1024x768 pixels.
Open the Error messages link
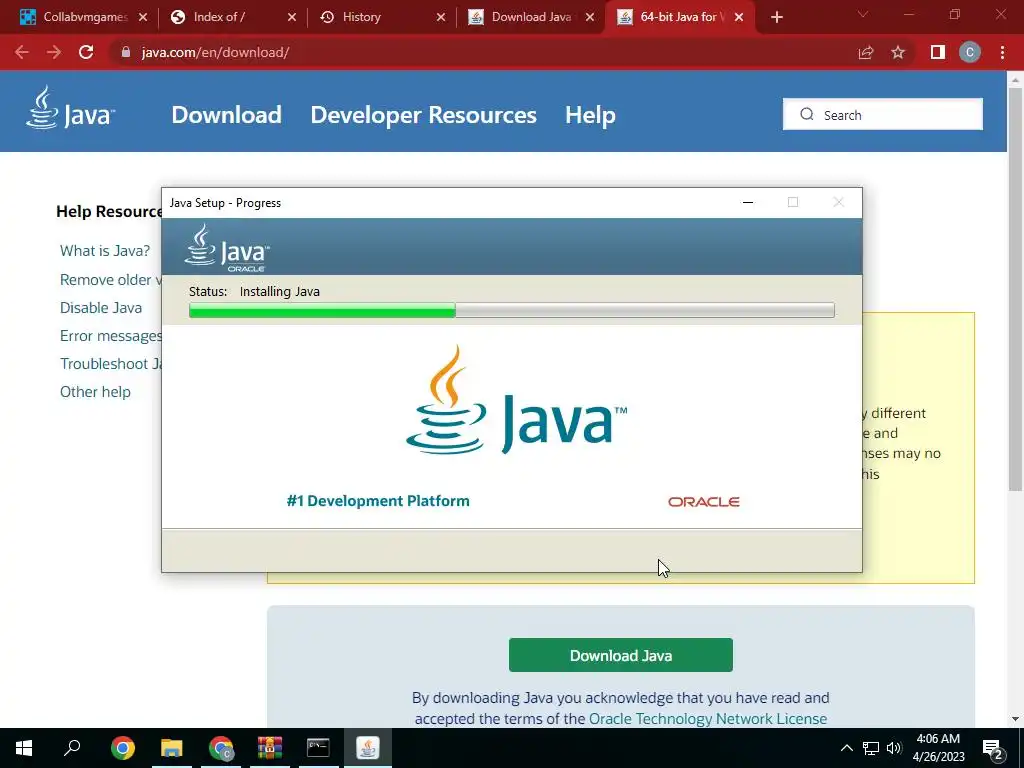pyautogui.click(x=110, y=336)
